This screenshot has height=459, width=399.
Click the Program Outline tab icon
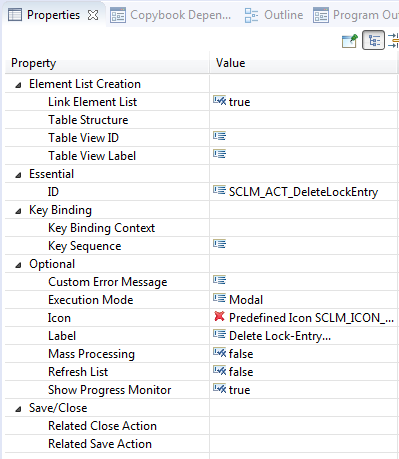pos(321,15)
